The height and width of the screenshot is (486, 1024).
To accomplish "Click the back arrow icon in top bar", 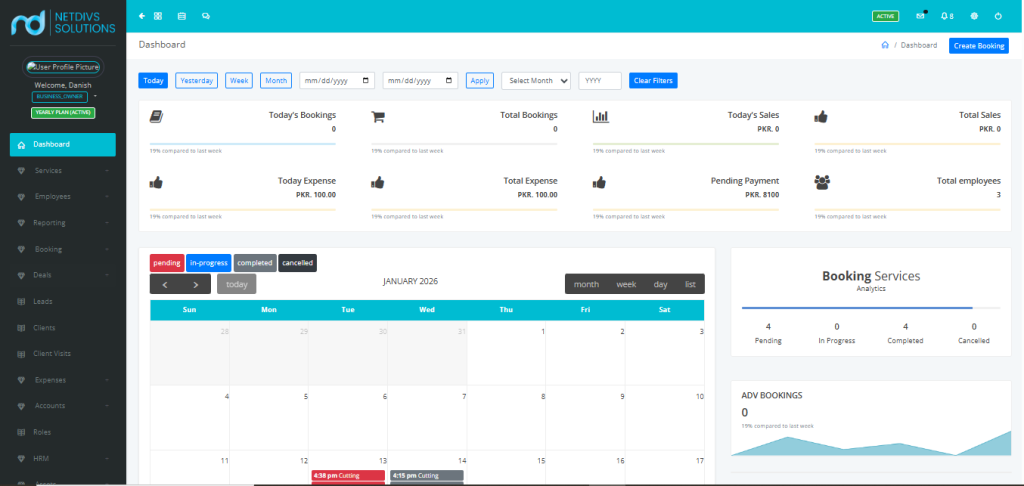I will point(142,16).
